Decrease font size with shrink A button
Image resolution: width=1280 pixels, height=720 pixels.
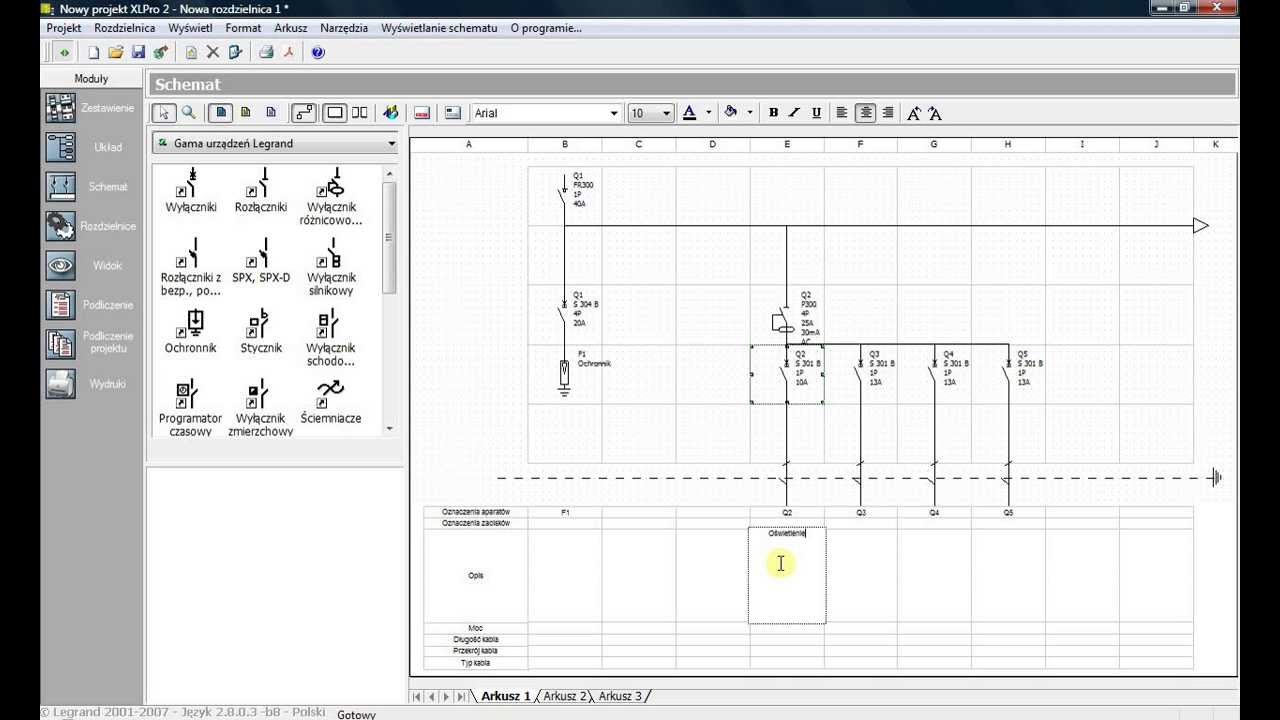pos(935,113)
